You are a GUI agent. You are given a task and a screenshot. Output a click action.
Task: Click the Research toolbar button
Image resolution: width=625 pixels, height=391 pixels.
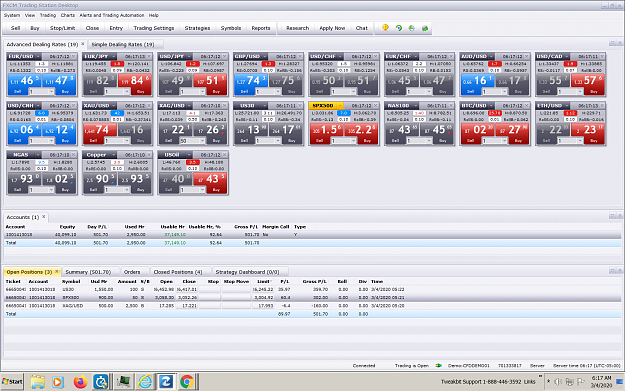click(x=298, y=28)
